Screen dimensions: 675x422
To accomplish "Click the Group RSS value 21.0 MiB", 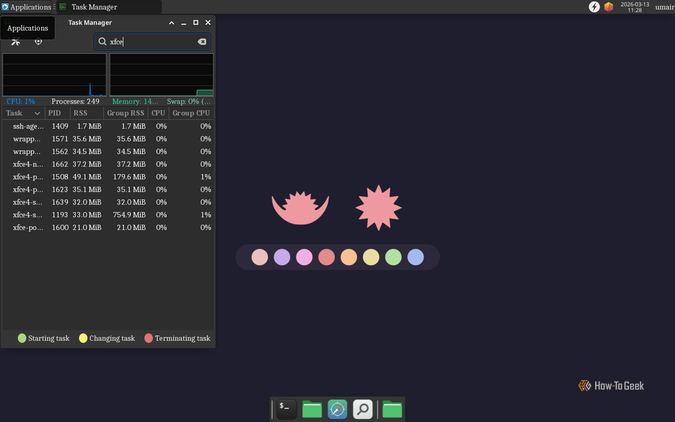I will (x=131, y=227).
